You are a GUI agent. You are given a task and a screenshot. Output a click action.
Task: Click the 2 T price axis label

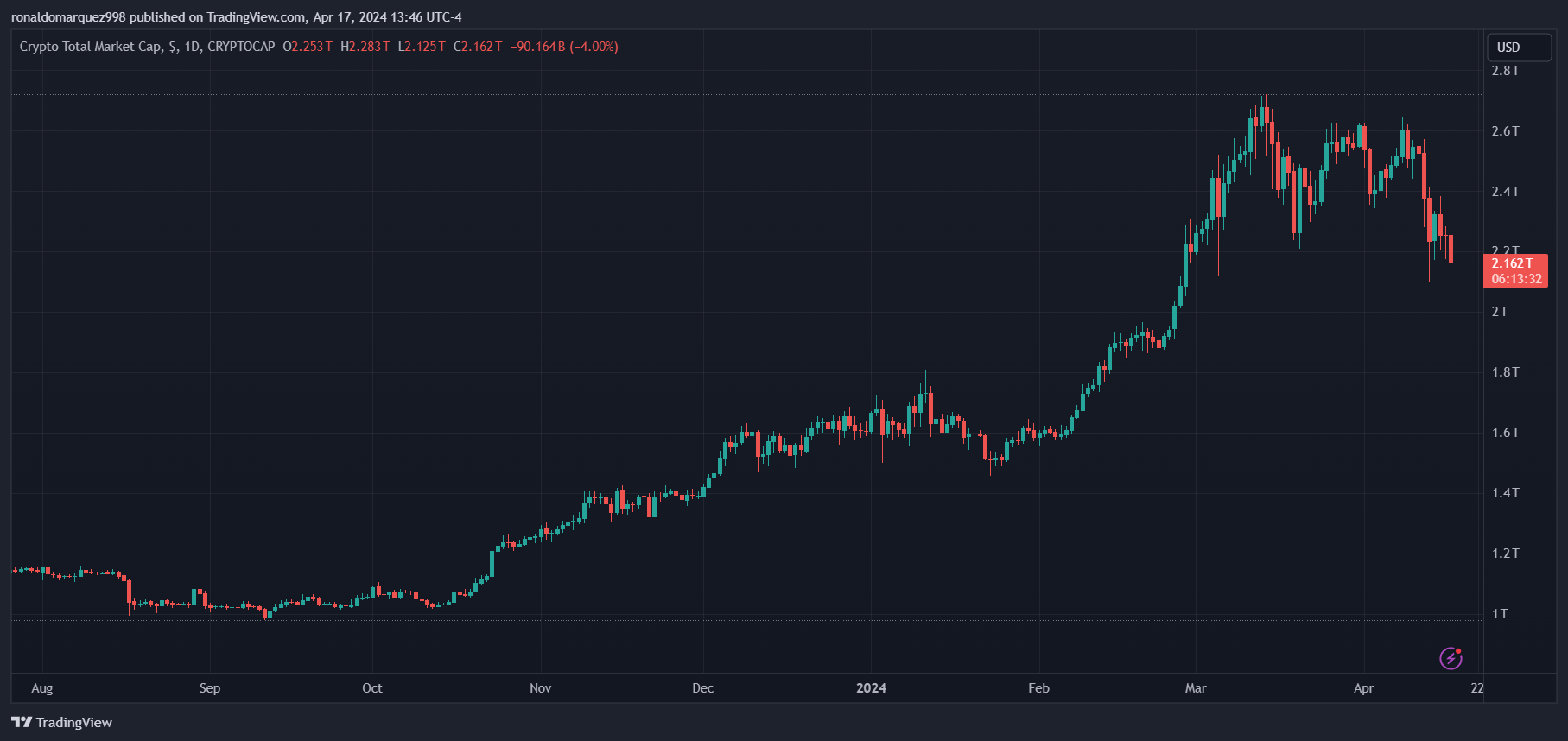(1500, 312)
